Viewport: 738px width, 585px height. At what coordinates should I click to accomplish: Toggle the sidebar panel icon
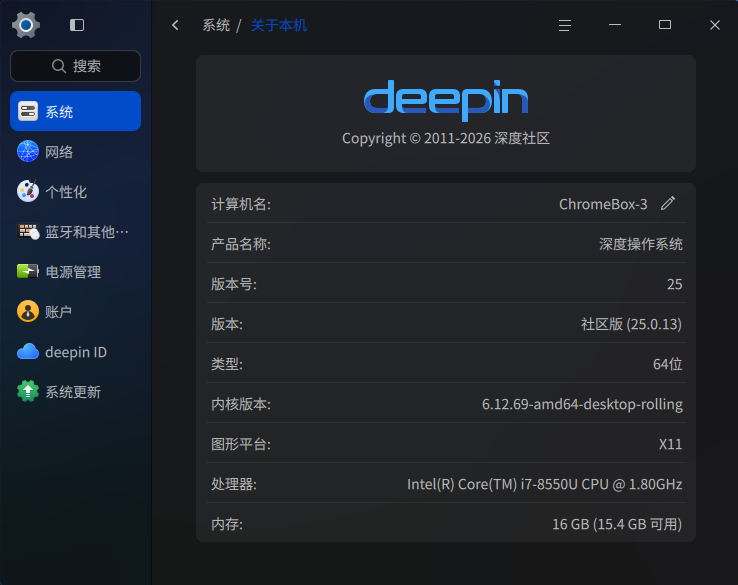[77, 25]
